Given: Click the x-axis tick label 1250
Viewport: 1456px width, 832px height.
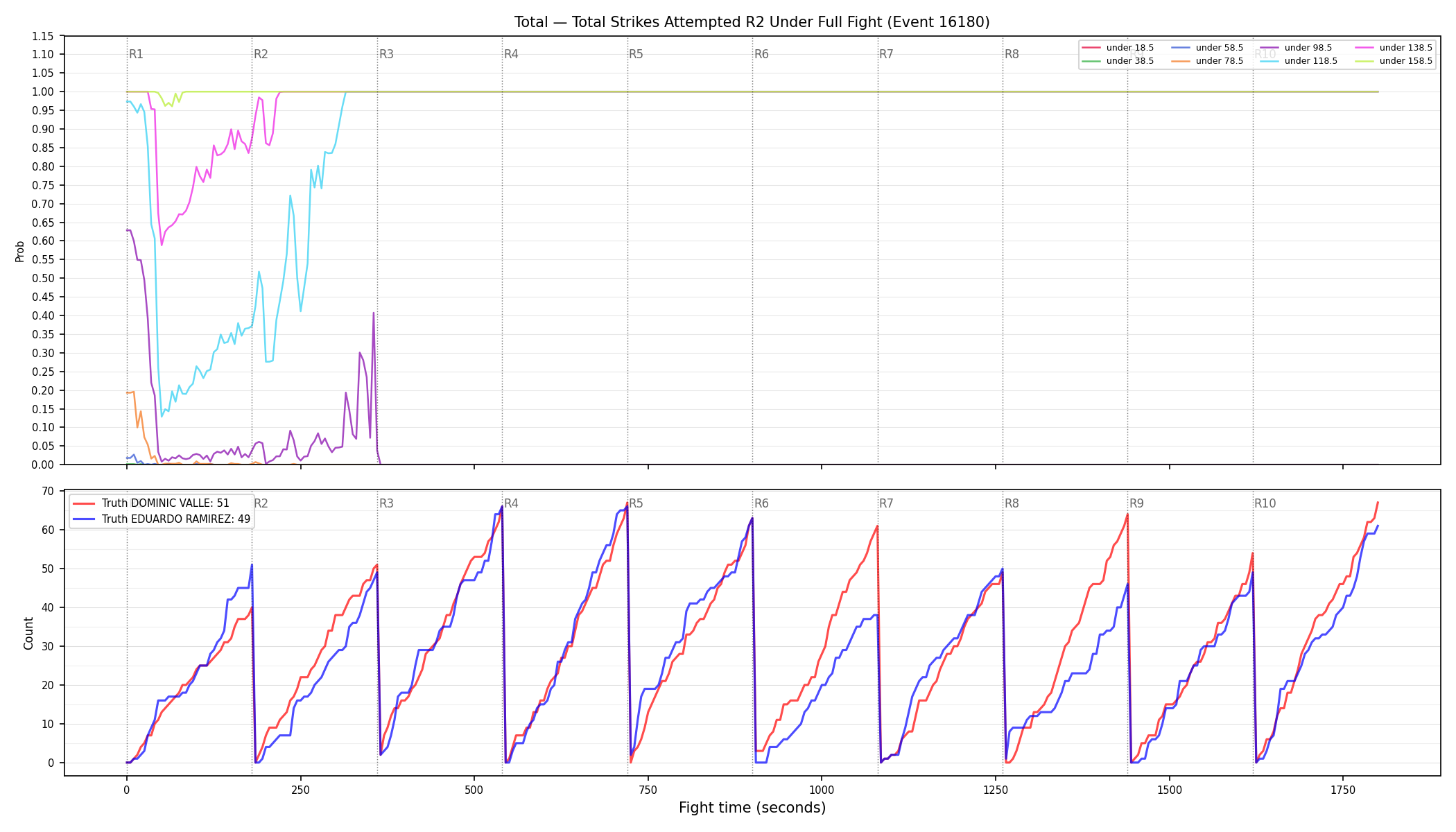Looking at the screenshot, I should point(996,790).
